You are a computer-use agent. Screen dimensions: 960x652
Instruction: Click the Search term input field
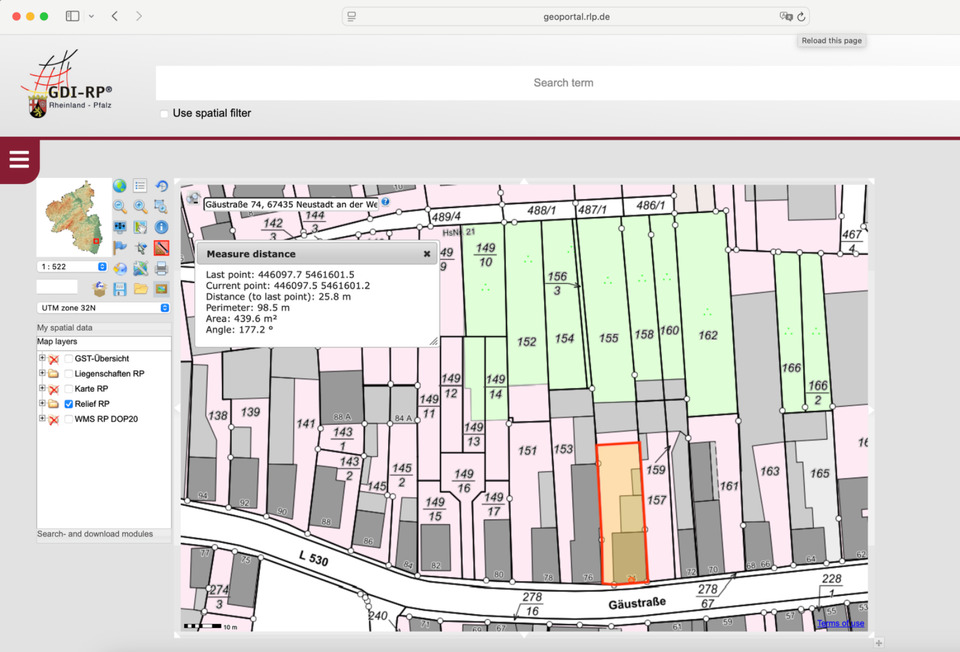pos(563,83)
